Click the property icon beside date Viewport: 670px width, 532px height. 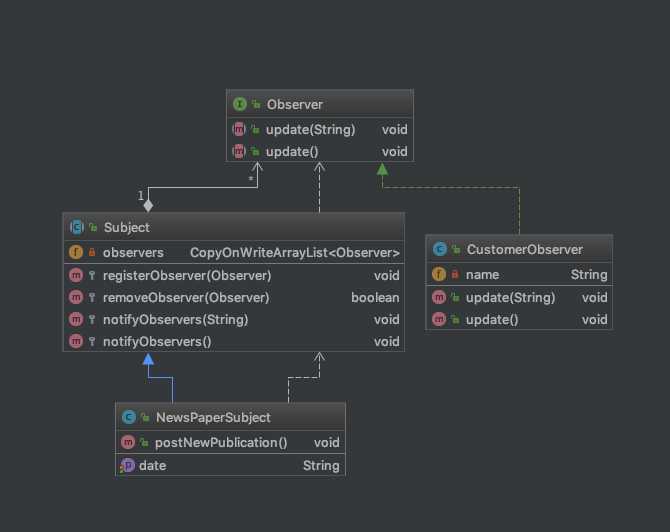pyautogui.click(x=127, y=465)
